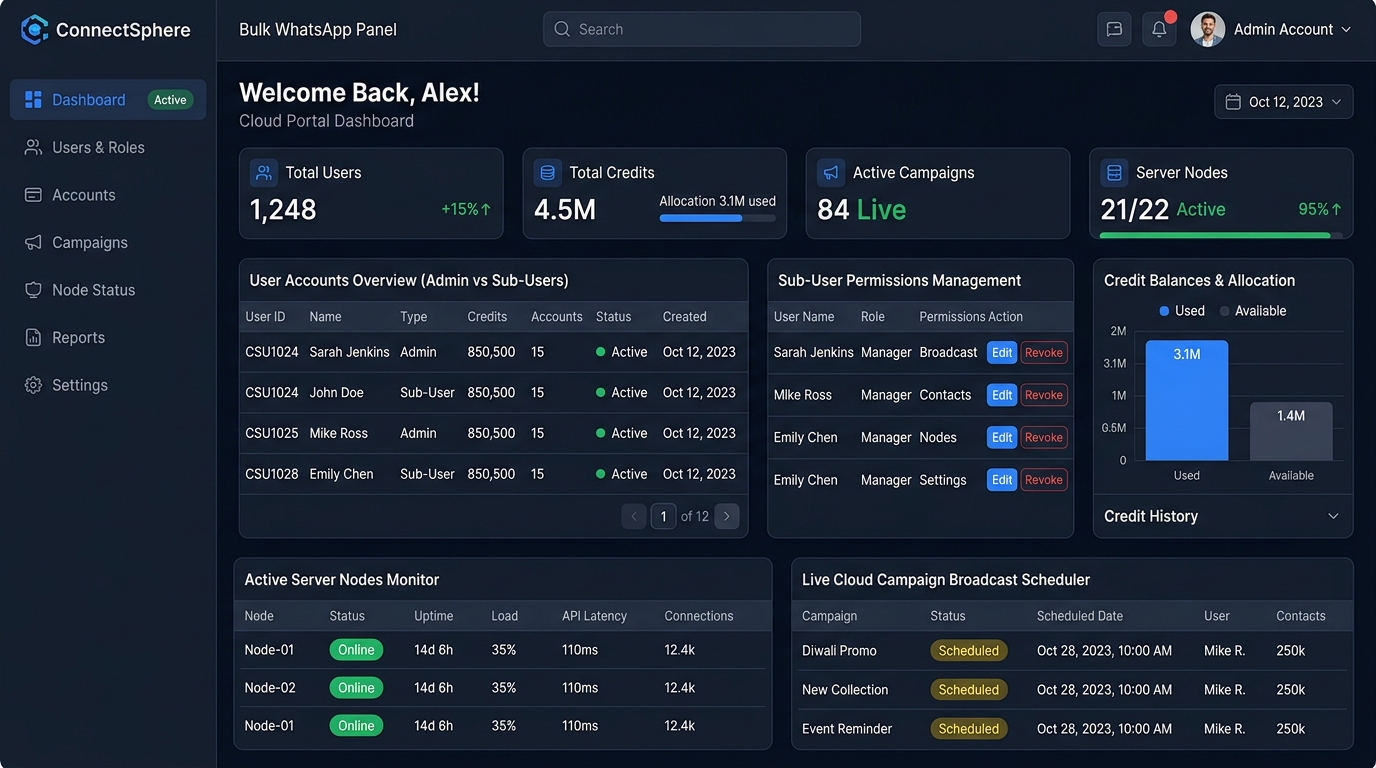This screenshot has height=768, width=1376.
Task: Open the messages icon in header
Action: click(x=1114, y=29)
